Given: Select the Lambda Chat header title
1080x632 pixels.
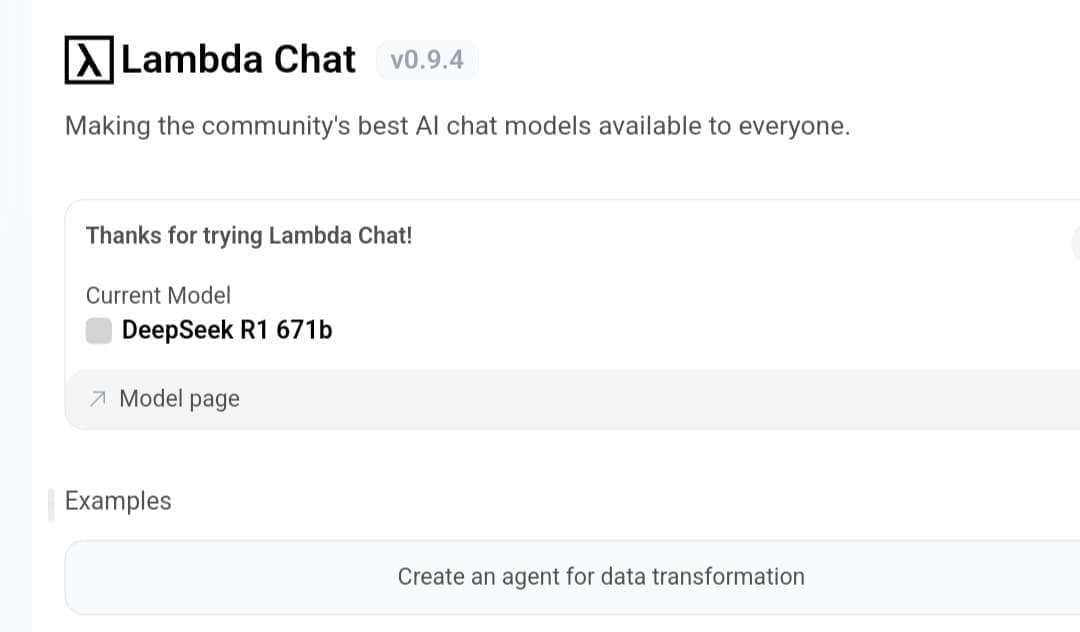Looking at the screenshot, I should click(x=237, y=60).
